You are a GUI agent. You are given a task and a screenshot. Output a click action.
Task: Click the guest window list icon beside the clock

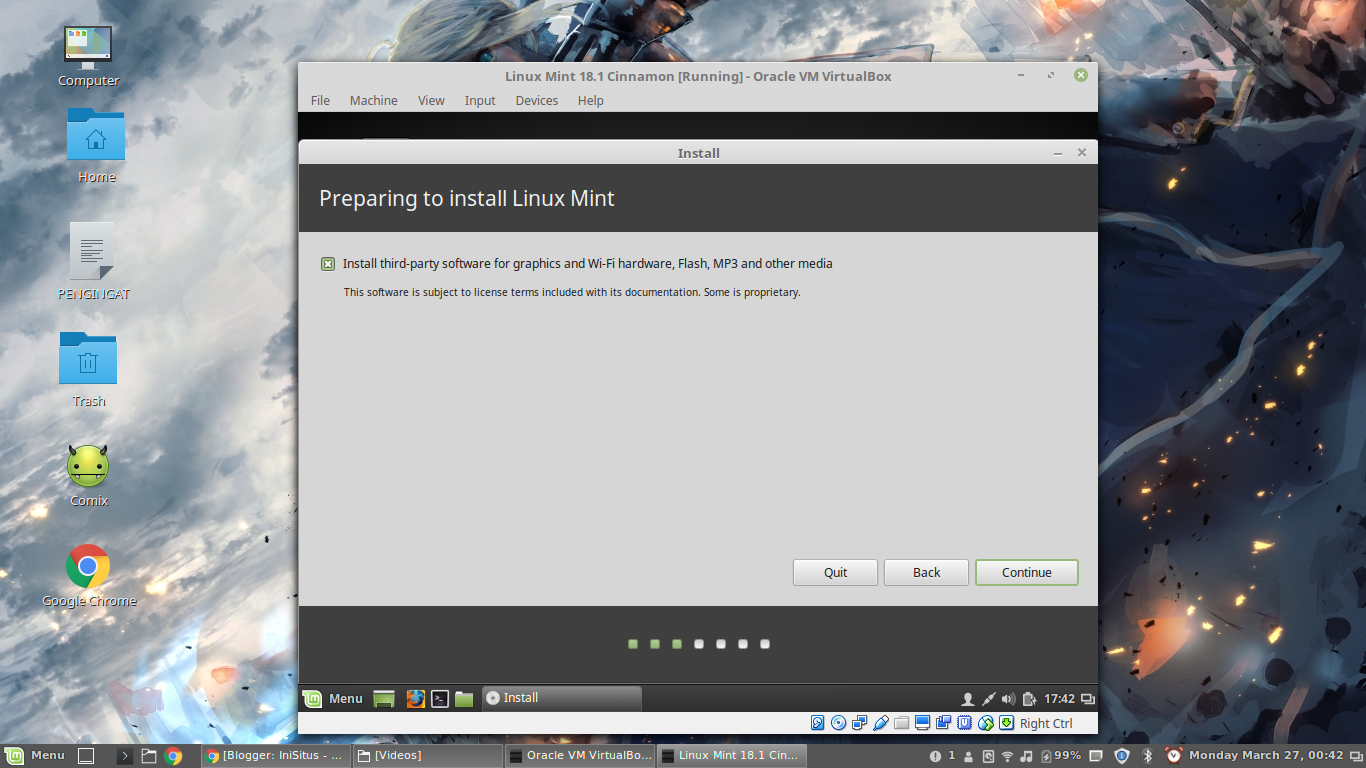[1088, 699]
